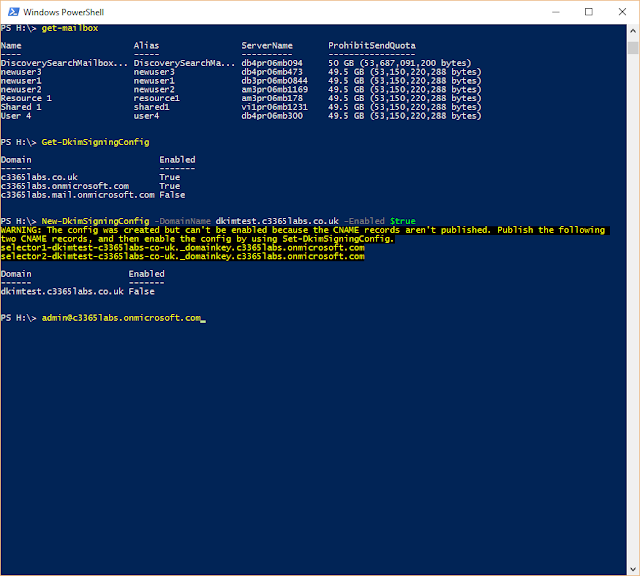Image resolution: width=640 pixels, height=576 pixels.
Task: Click server name 'db4pr06mb094'
Action: 272,63
